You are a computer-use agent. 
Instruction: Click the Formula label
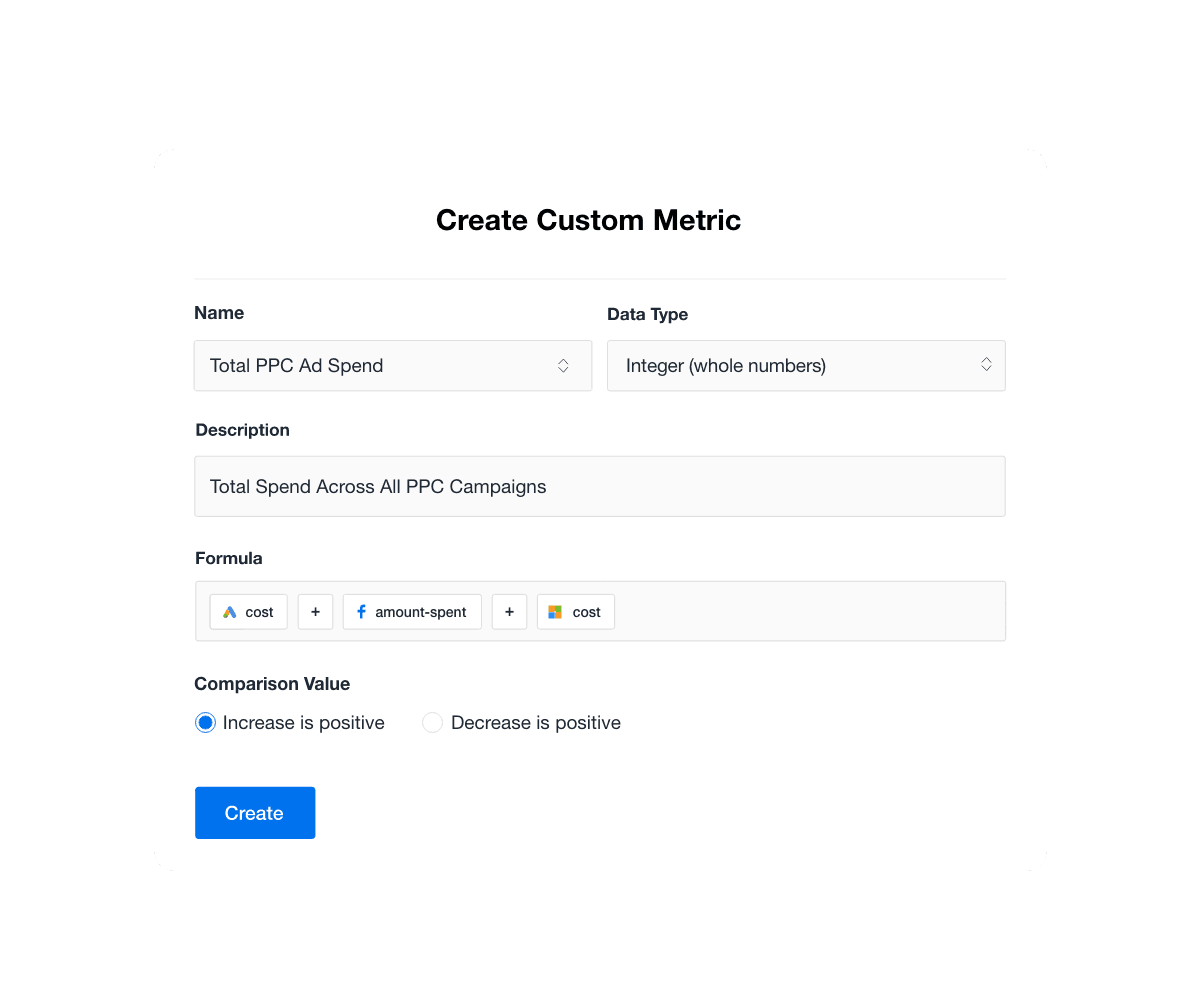[228, 558]
